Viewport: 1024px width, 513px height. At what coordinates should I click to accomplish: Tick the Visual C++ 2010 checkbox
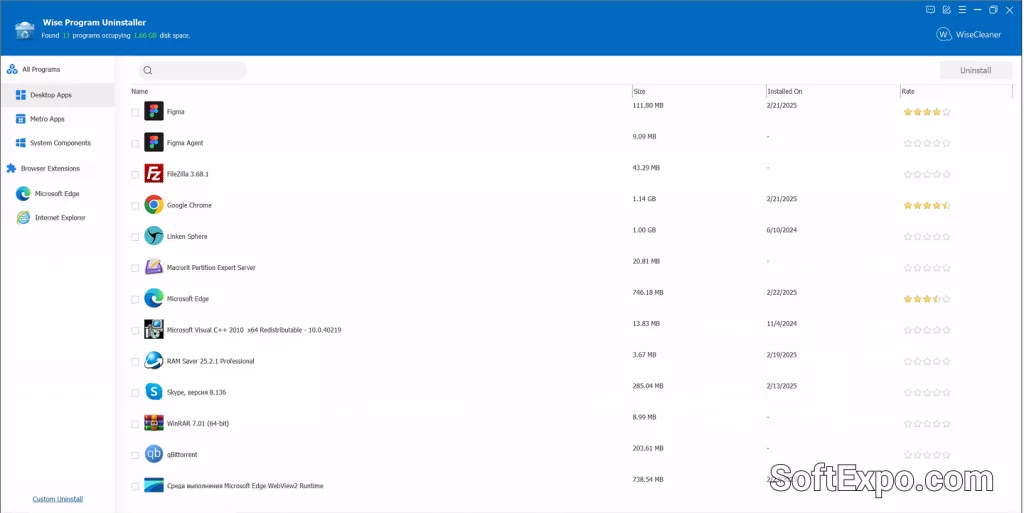pyautogui.click(x=135, y=331)
